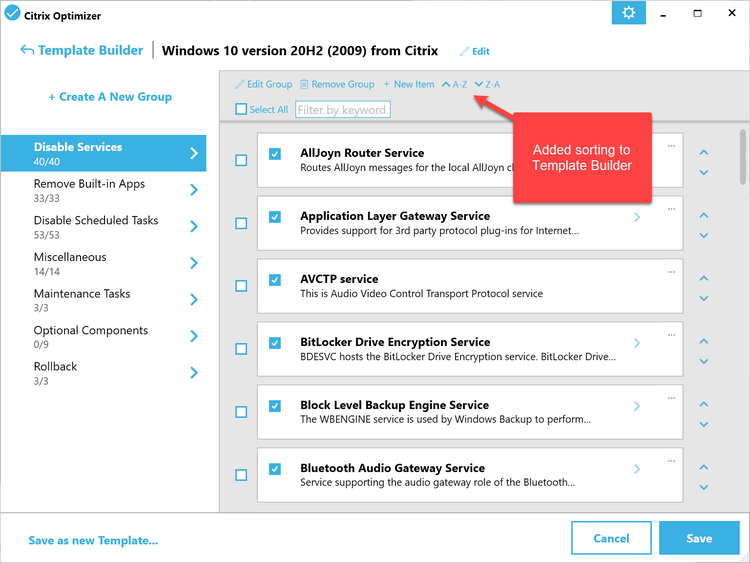Tick outer selection box for Block Level Backup Engine
This screenshot has width=750, height=563.
[241, 412]
